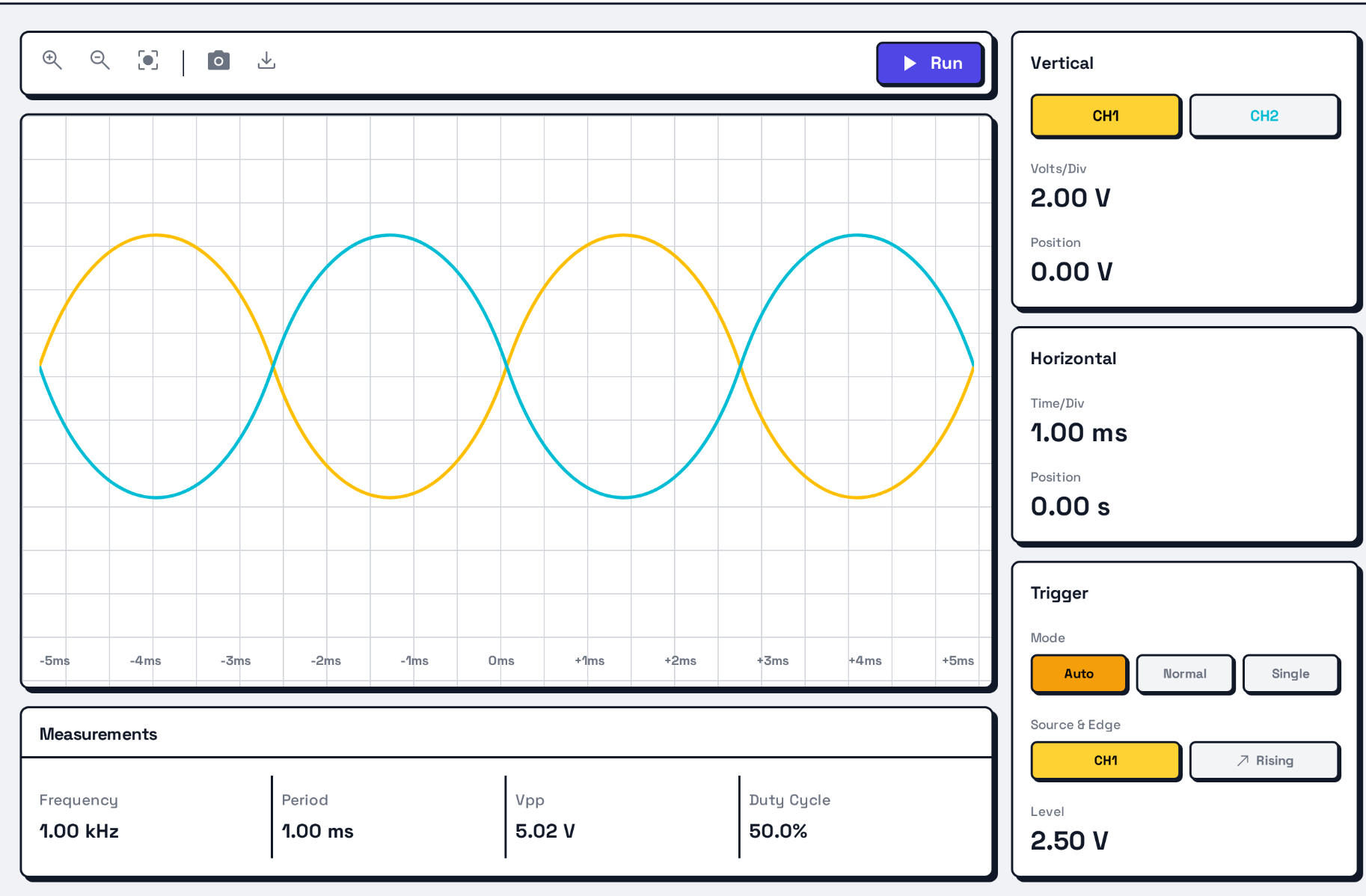
Task: Click the download waveform icon
Action: click(x=266, y=61)
